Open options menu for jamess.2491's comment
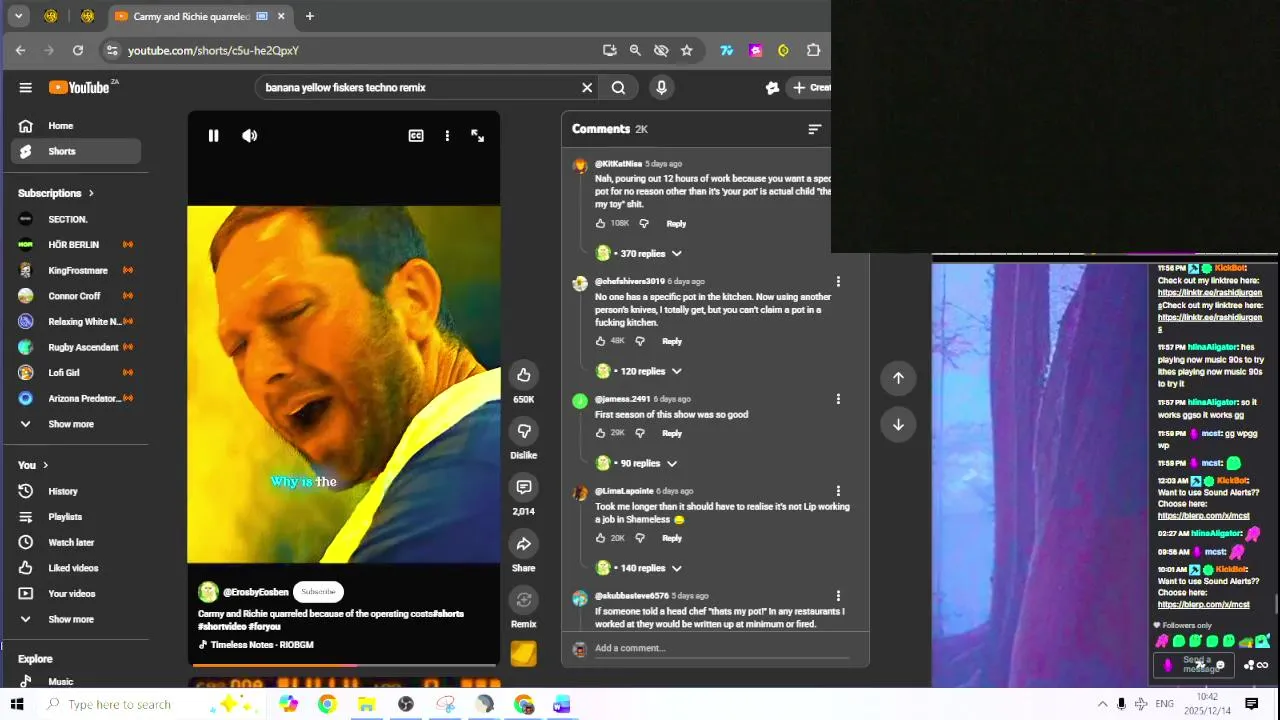This screenshot has height=720, width=1280. [838, 400]
